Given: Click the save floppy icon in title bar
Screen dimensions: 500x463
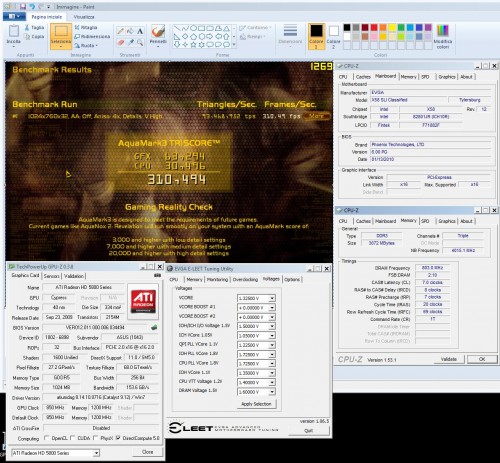Looking at the screenshot, I should click(23, 6).
